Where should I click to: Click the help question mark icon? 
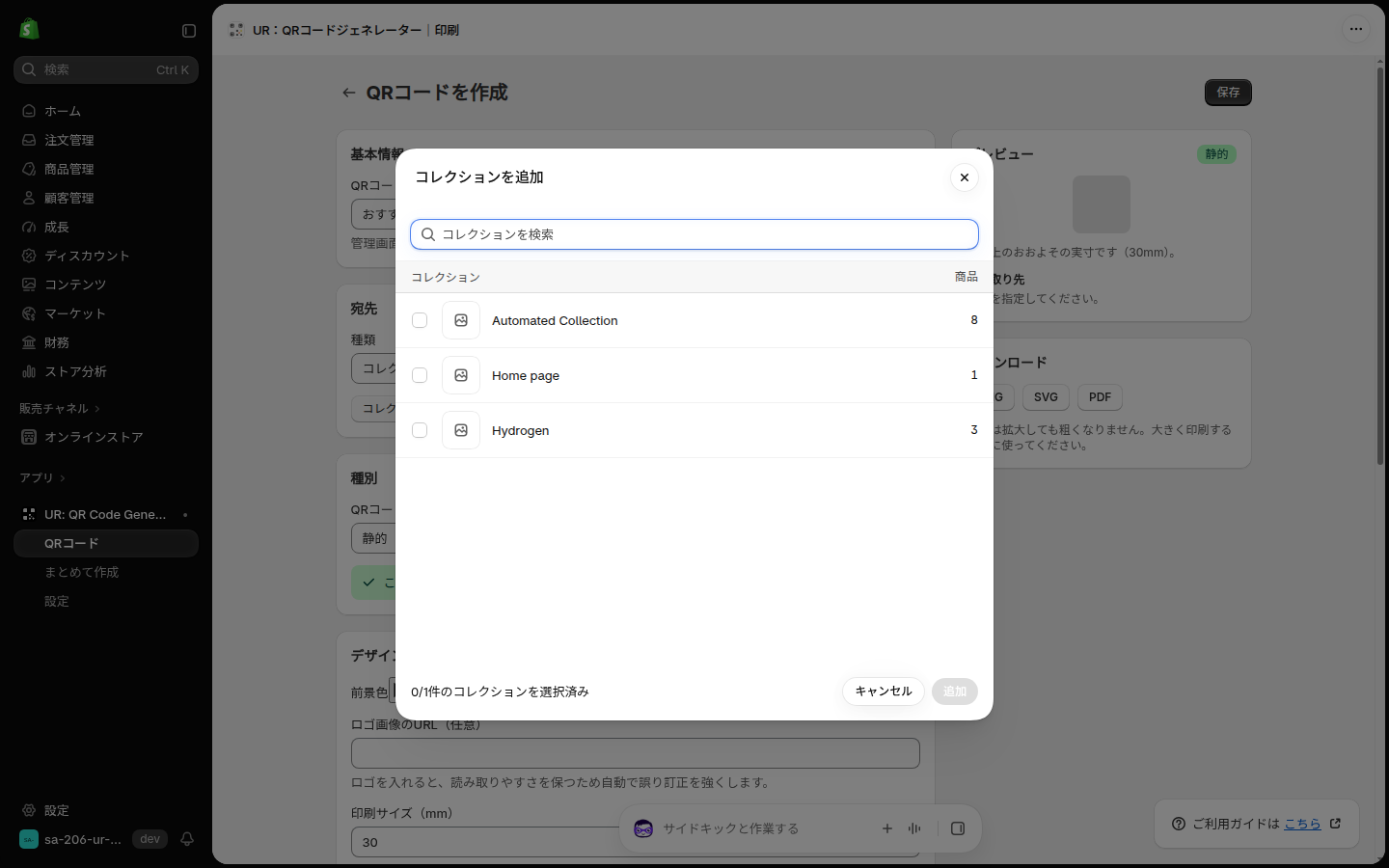pos(1179,824)
